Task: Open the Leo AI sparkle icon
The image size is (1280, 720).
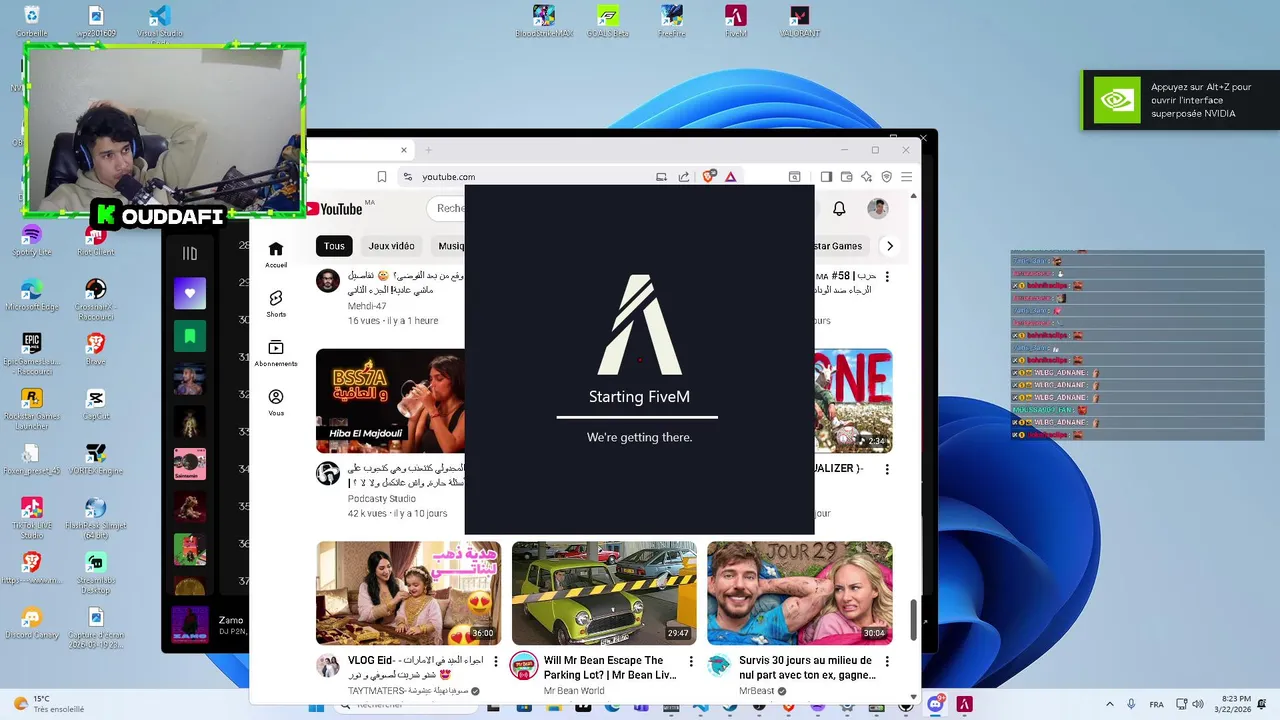Action: (x=866, y=177)
